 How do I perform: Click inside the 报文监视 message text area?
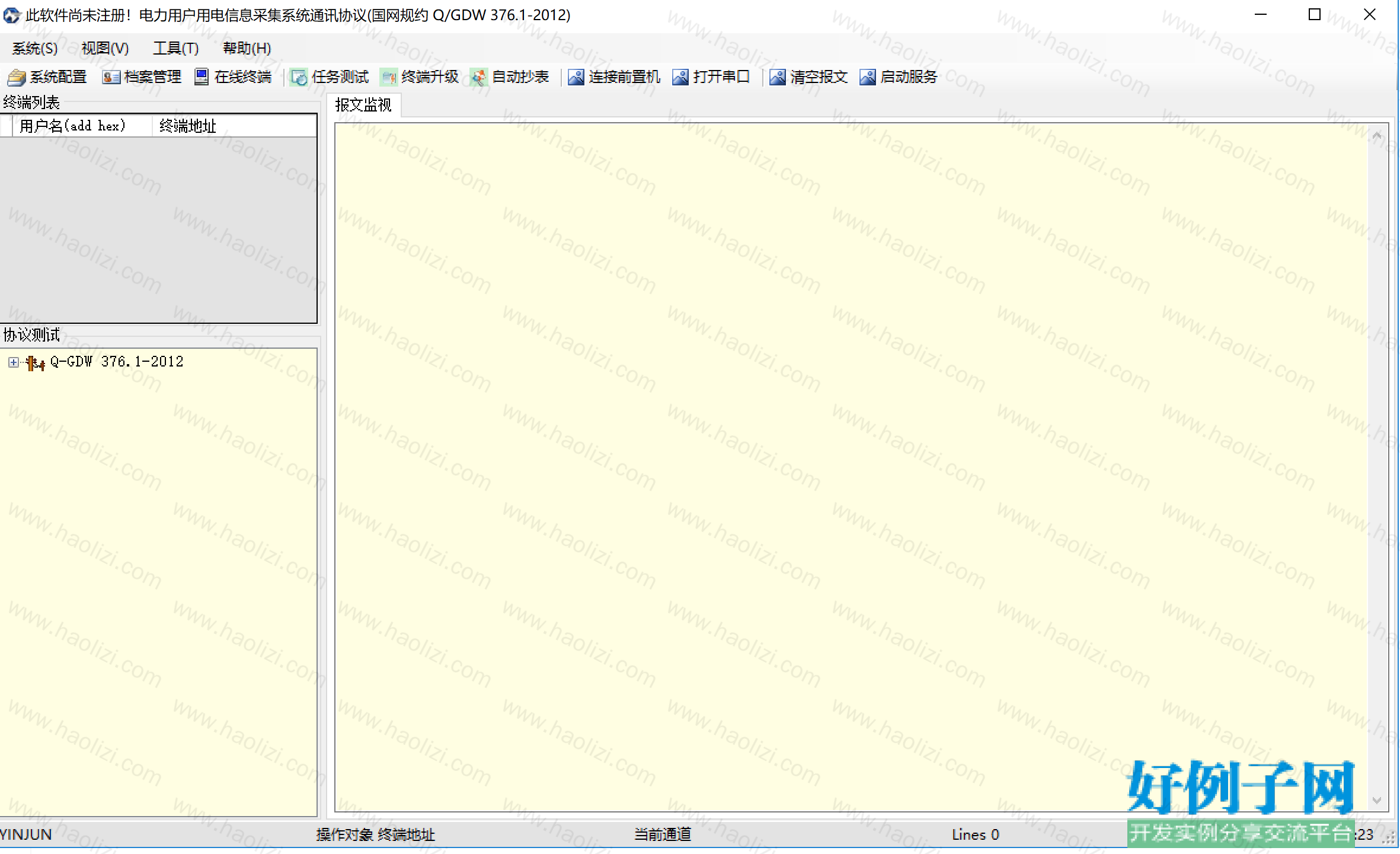point(851,467)
